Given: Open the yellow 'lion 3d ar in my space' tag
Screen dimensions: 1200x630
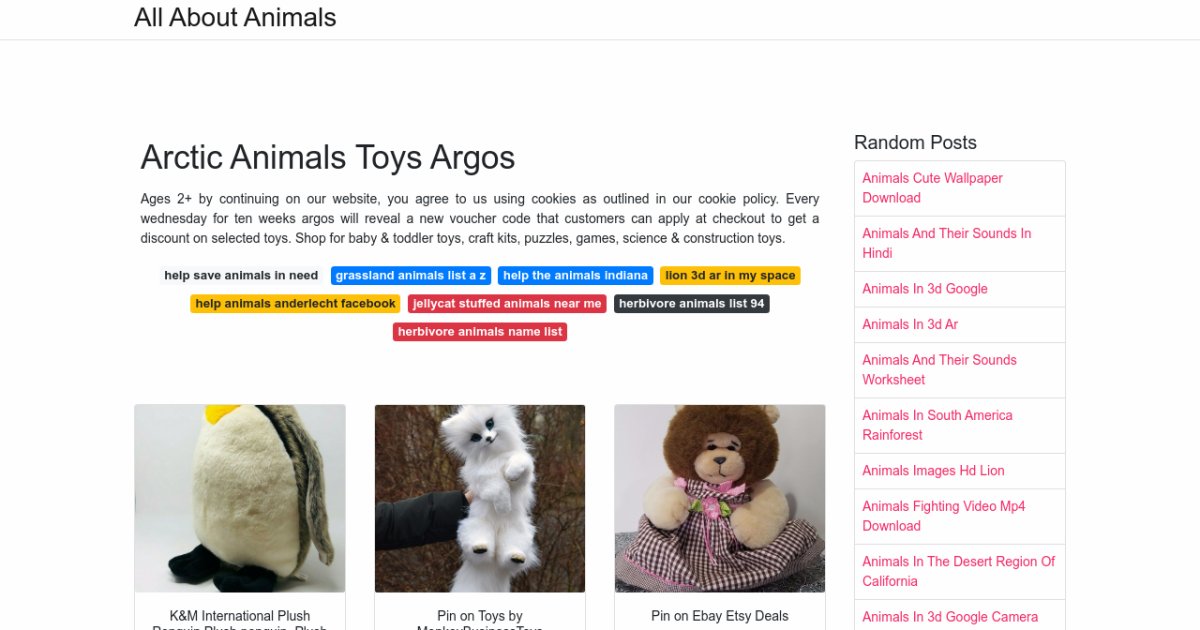Looking at the screenshot, I should (x=730, y=276).
